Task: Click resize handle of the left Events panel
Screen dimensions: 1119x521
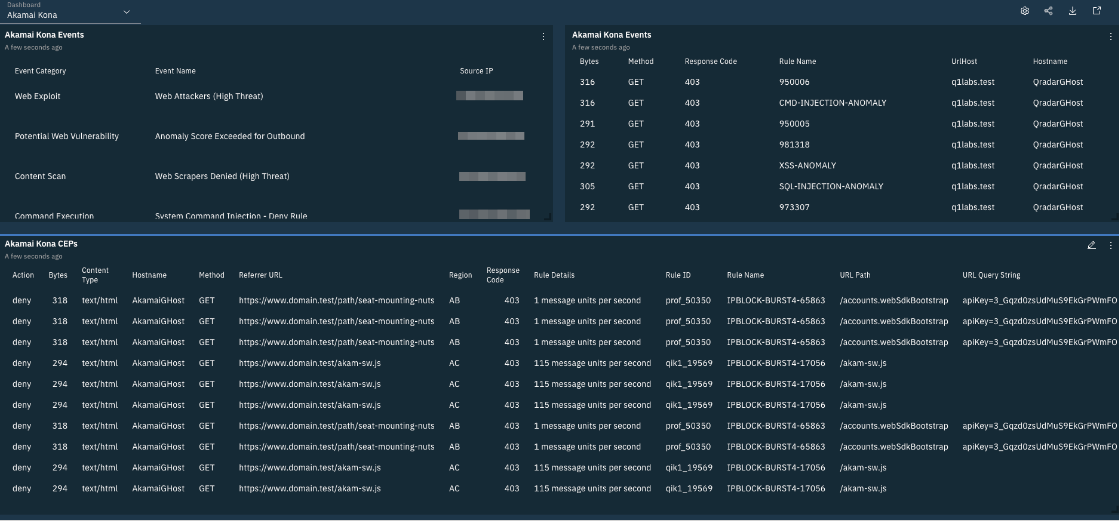Action: (547, 216)
